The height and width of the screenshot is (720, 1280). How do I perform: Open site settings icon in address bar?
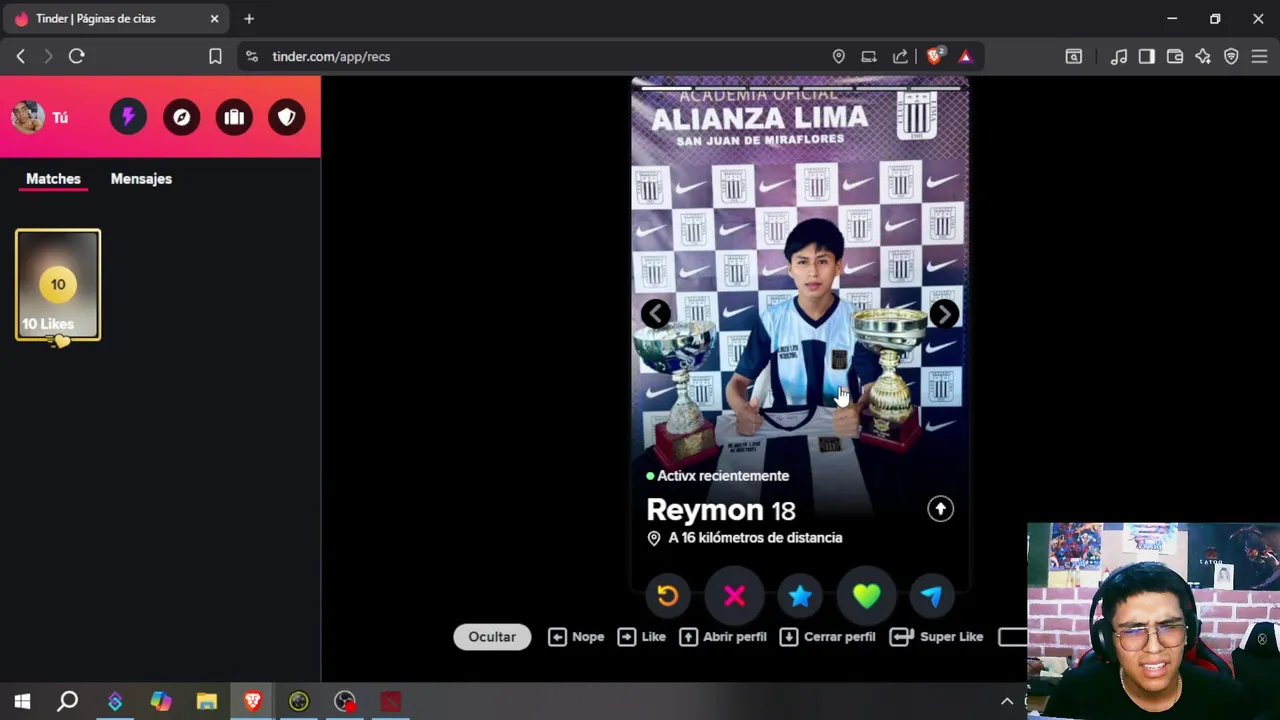pyautogui.click(x=251, y=57)
